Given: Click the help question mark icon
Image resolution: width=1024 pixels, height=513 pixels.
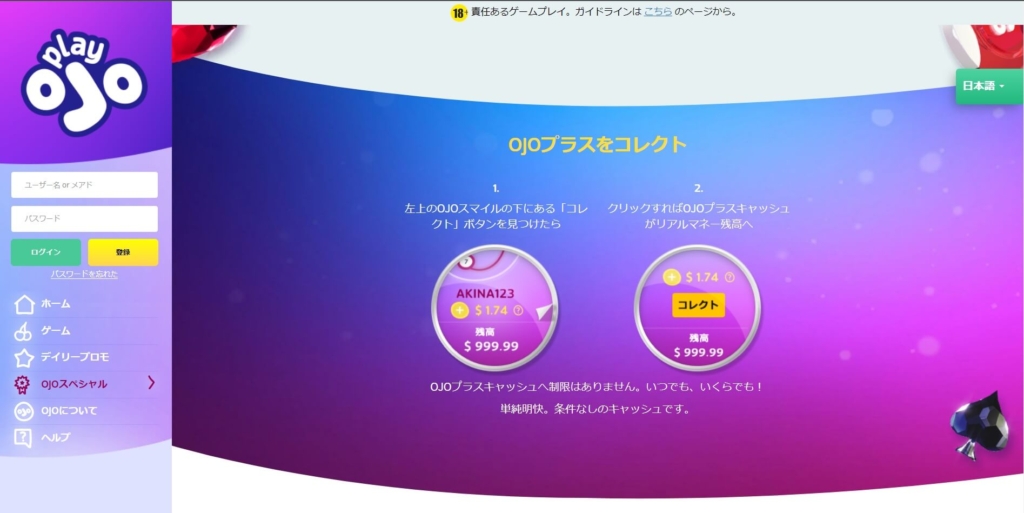Looking at the screenshot, I should [23, 438].
